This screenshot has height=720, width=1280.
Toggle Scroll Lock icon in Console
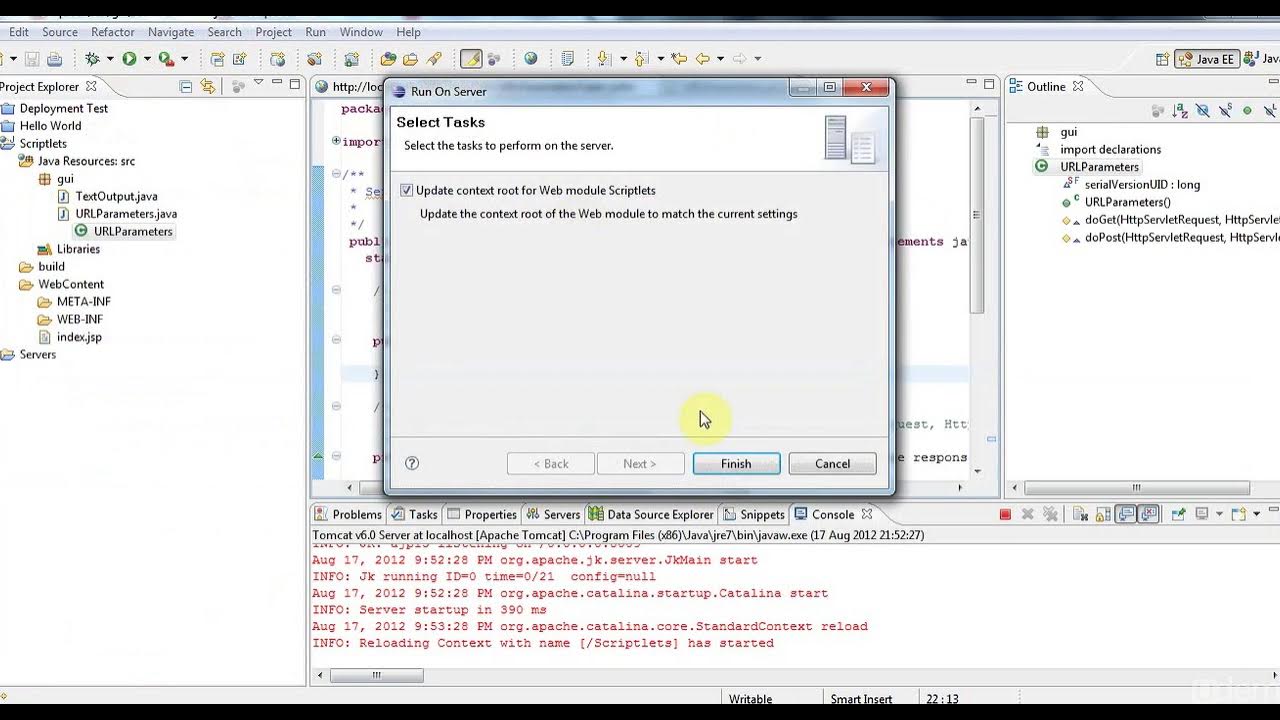1103,514
